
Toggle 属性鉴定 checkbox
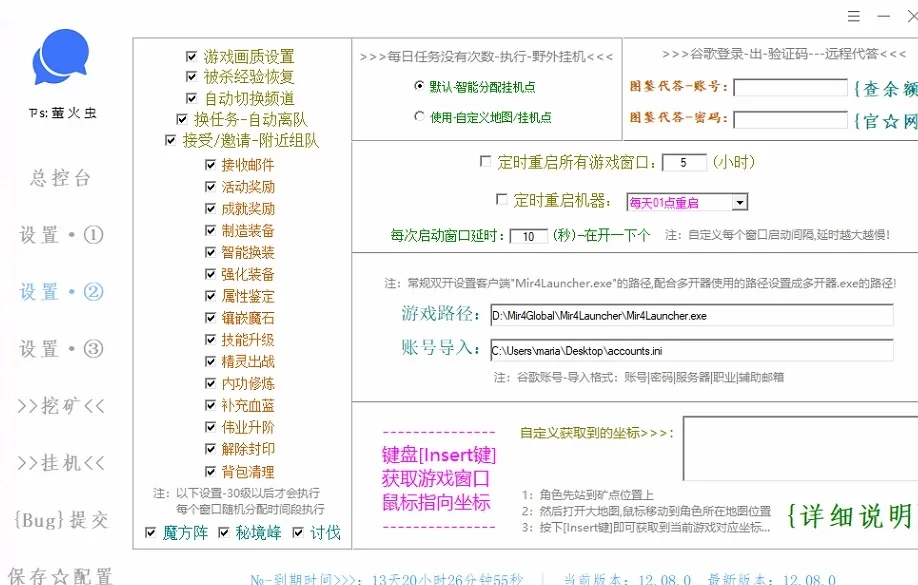[x=211, y=296]
